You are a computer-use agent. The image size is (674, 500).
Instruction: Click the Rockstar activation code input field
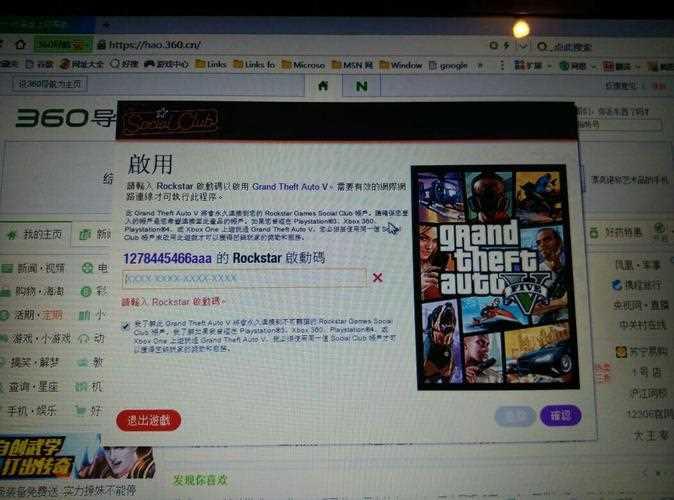pos(244,278)
